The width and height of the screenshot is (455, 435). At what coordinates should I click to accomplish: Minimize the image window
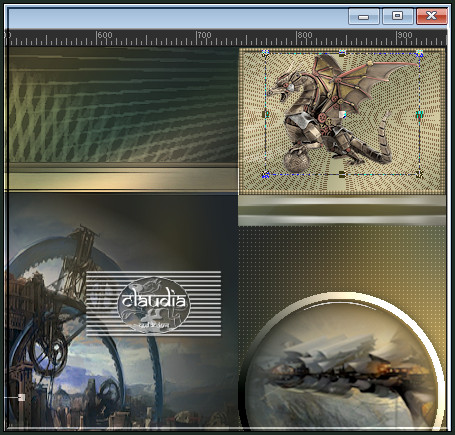point(364,16)
